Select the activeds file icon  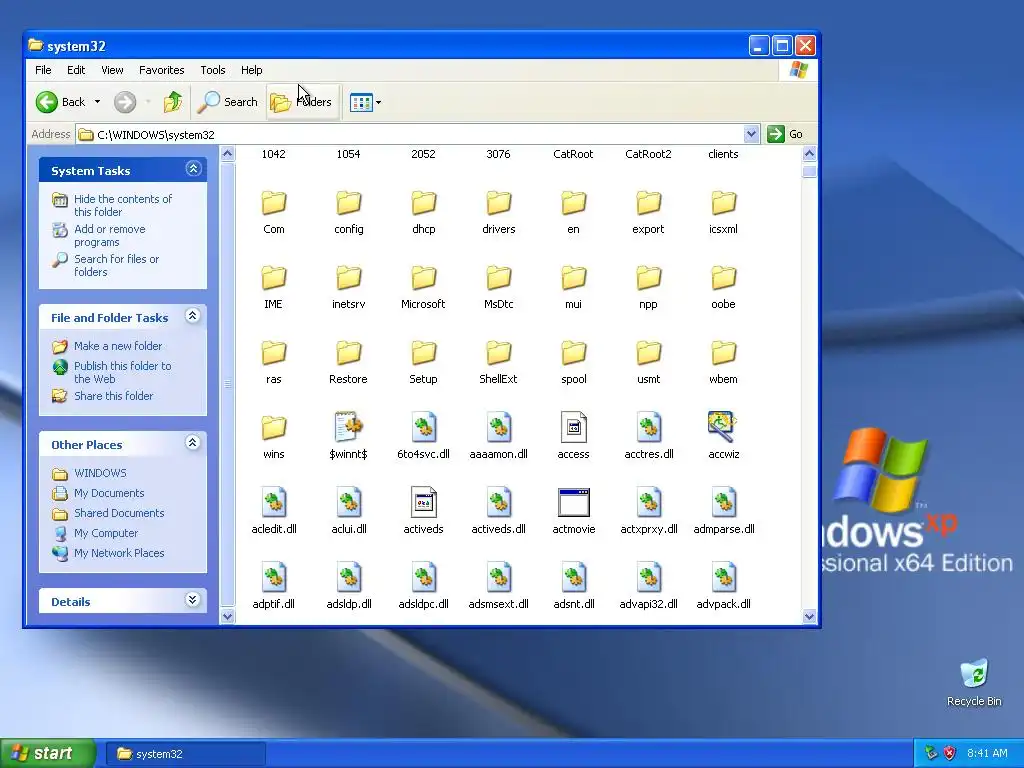pyautogui.click(x=424, y=503)
